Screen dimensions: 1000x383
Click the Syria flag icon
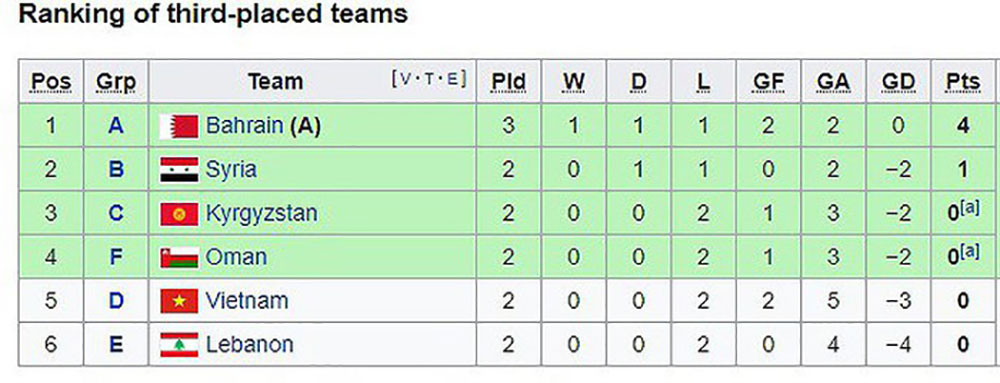(x=179, y=170)
